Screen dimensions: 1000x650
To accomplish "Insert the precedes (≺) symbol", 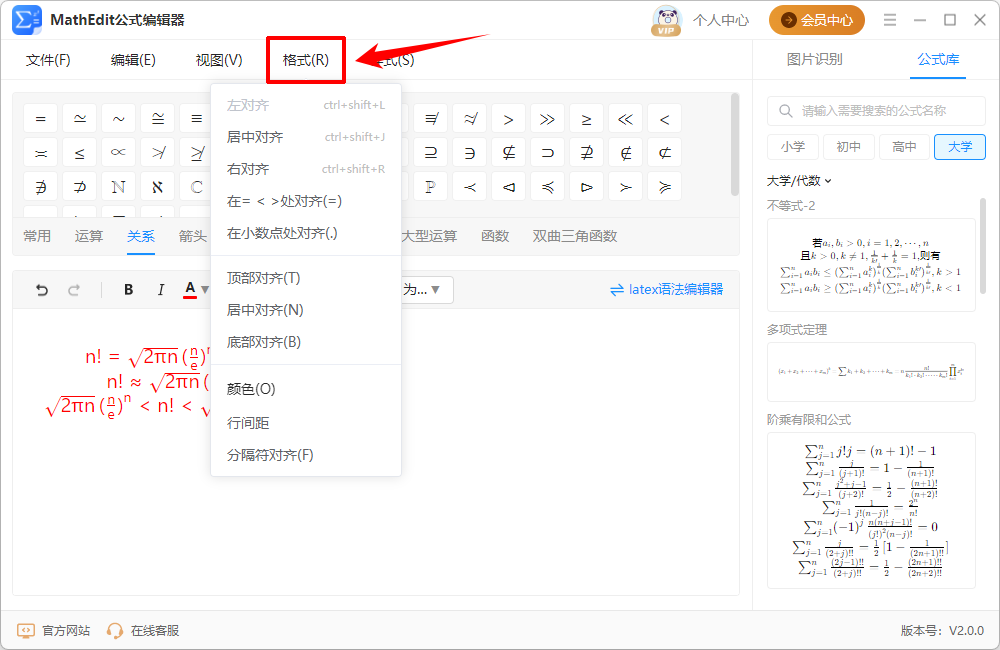I will tap(469, 187).
